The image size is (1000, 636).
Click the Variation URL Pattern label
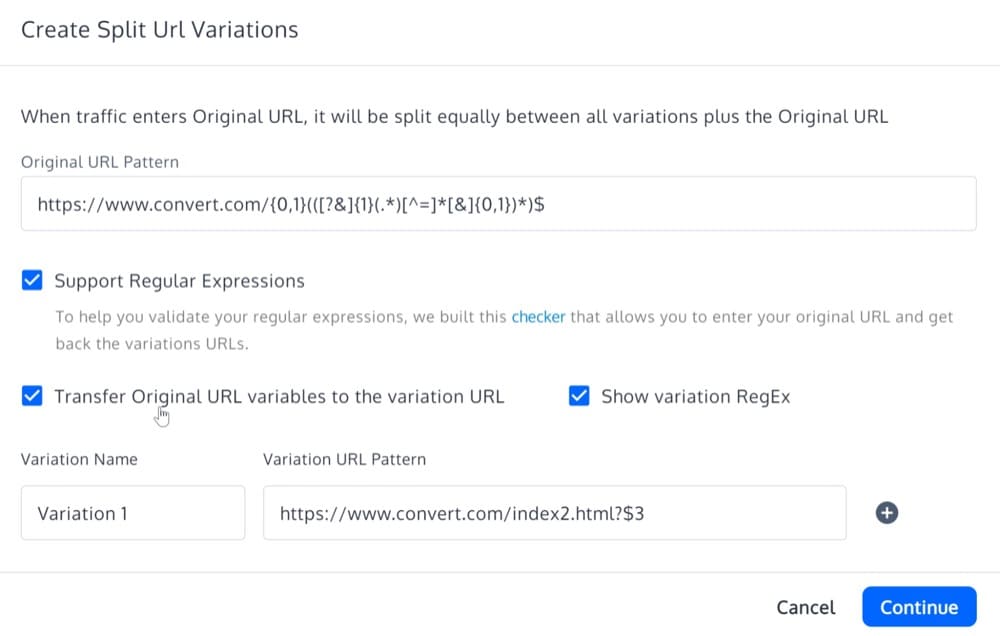344,459
